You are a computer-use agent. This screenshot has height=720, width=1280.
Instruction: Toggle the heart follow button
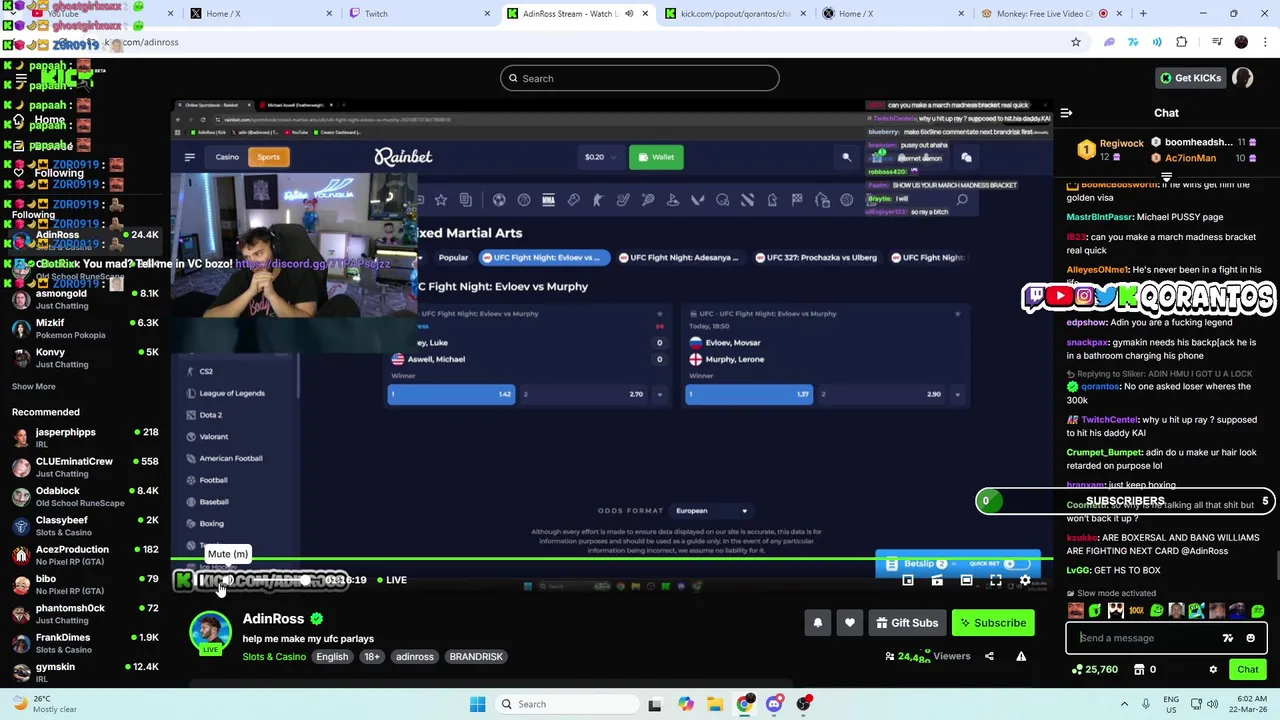tap(850, 623)
